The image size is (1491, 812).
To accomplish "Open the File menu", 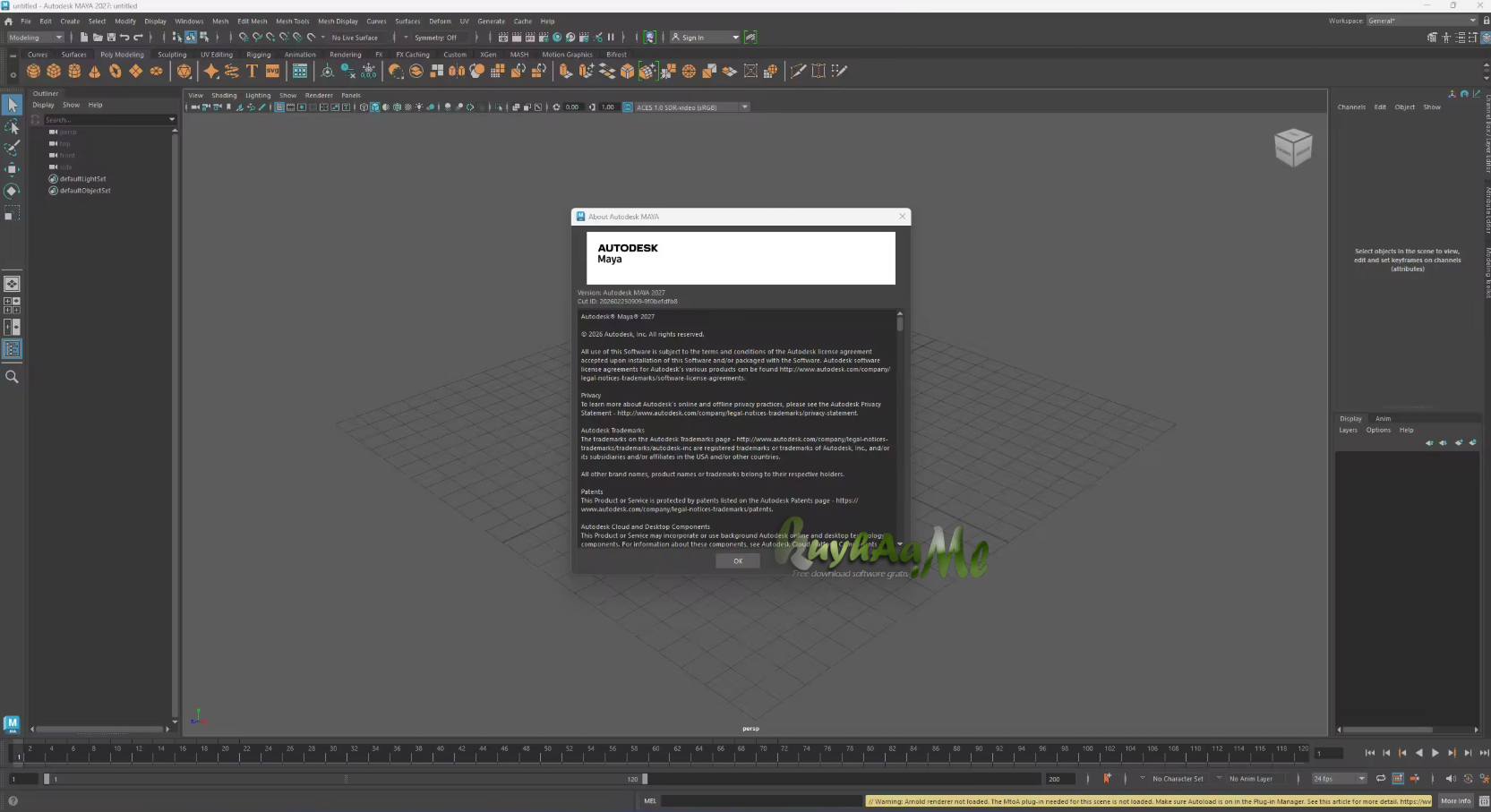I will click(x=26, y=21).
